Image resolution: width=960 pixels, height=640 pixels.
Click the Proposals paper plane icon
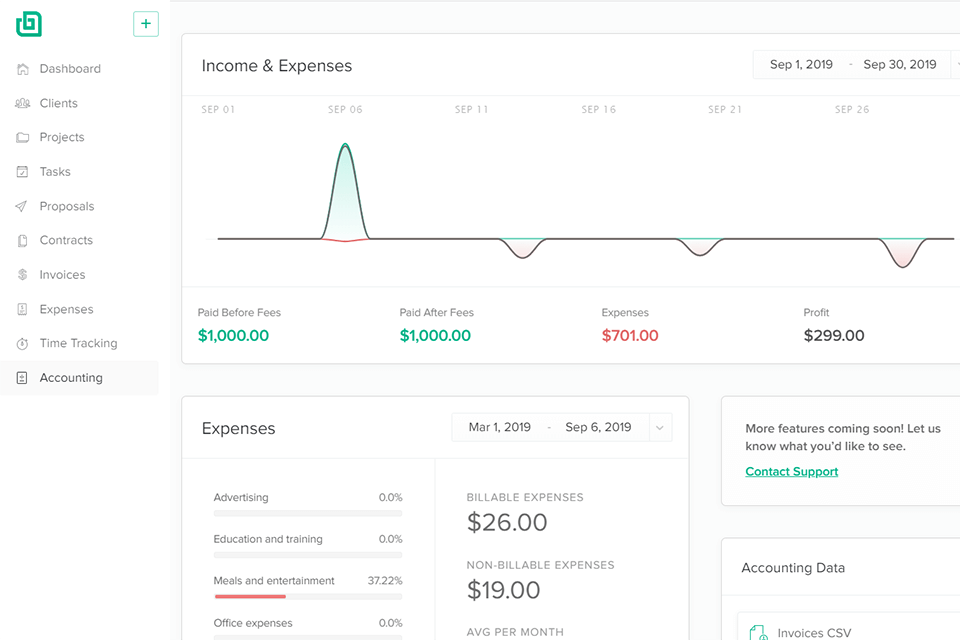pos(21,206)
